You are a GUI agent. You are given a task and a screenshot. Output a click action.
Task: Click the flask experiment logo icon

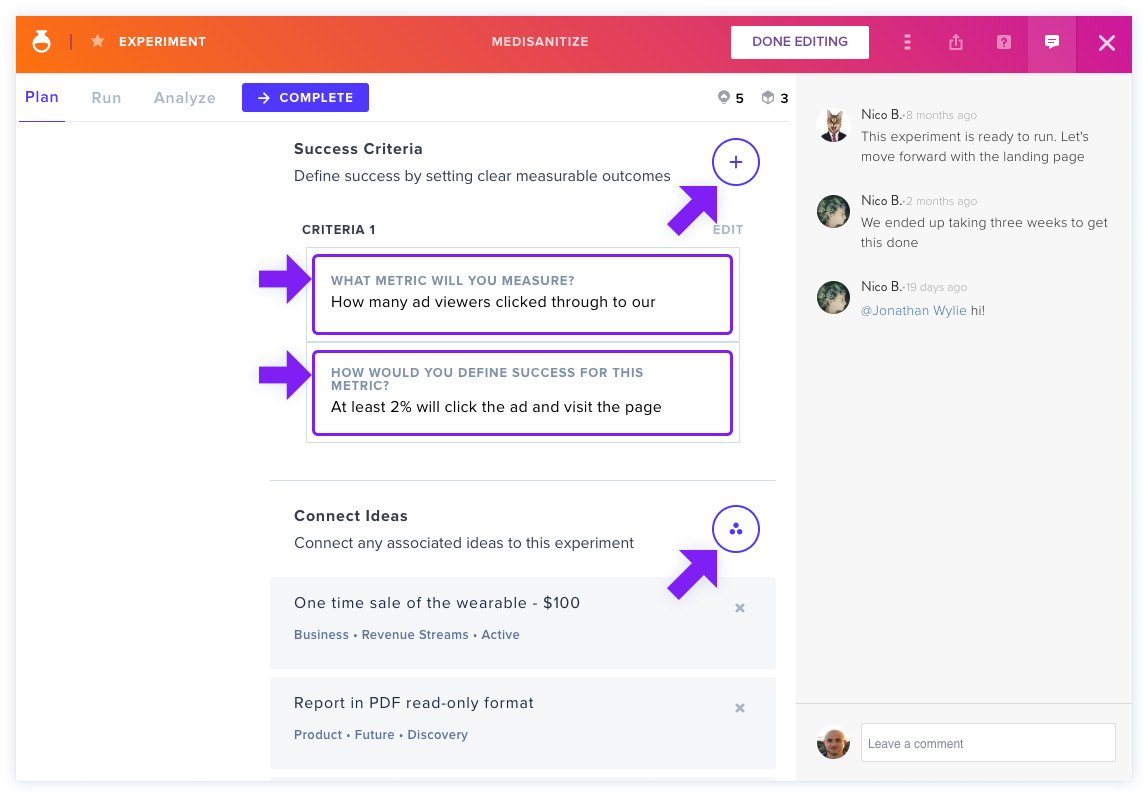[x=42, y=42]
